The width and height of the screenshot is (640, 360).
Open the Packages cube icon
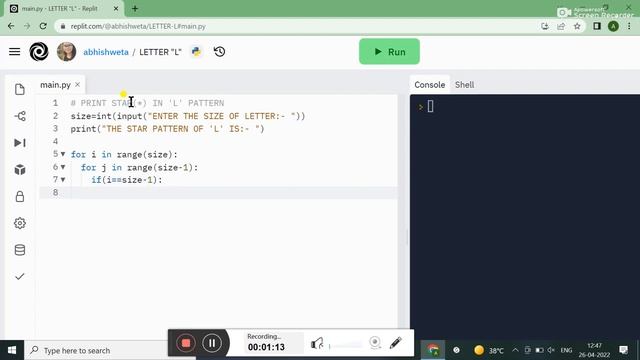[20, 170]
